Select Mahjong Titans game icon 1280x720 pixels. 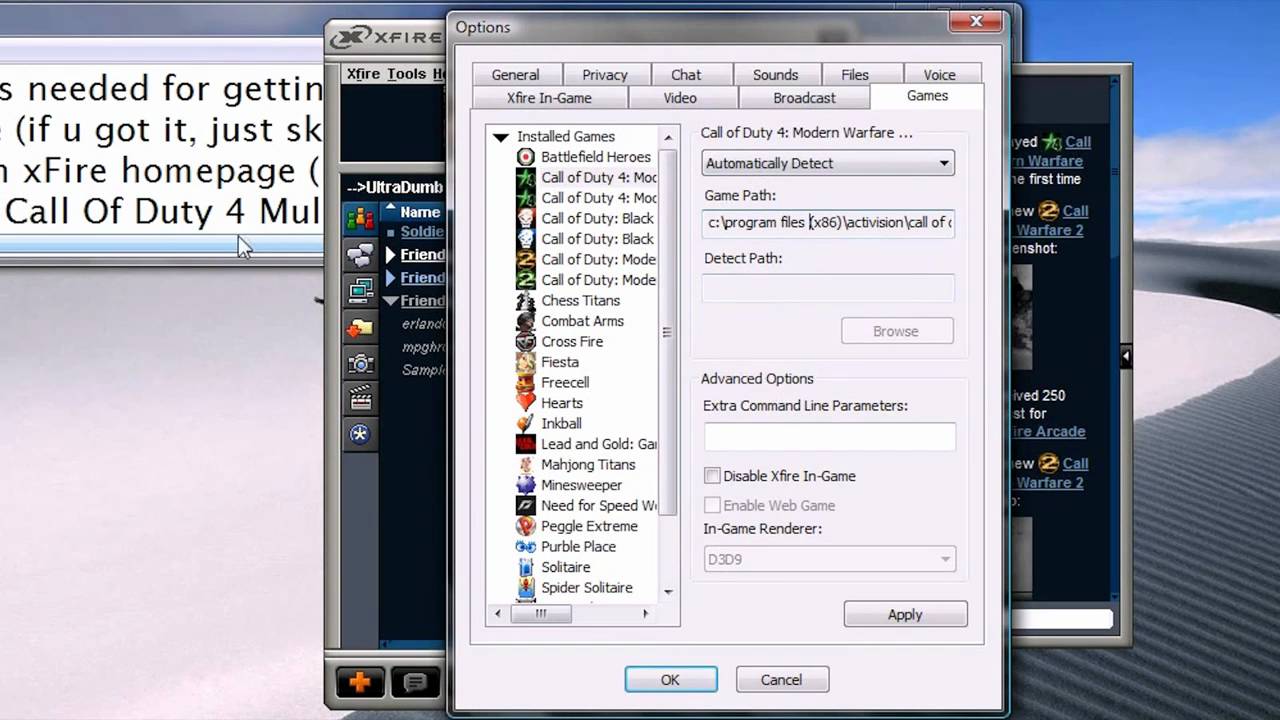click(525, 465)
